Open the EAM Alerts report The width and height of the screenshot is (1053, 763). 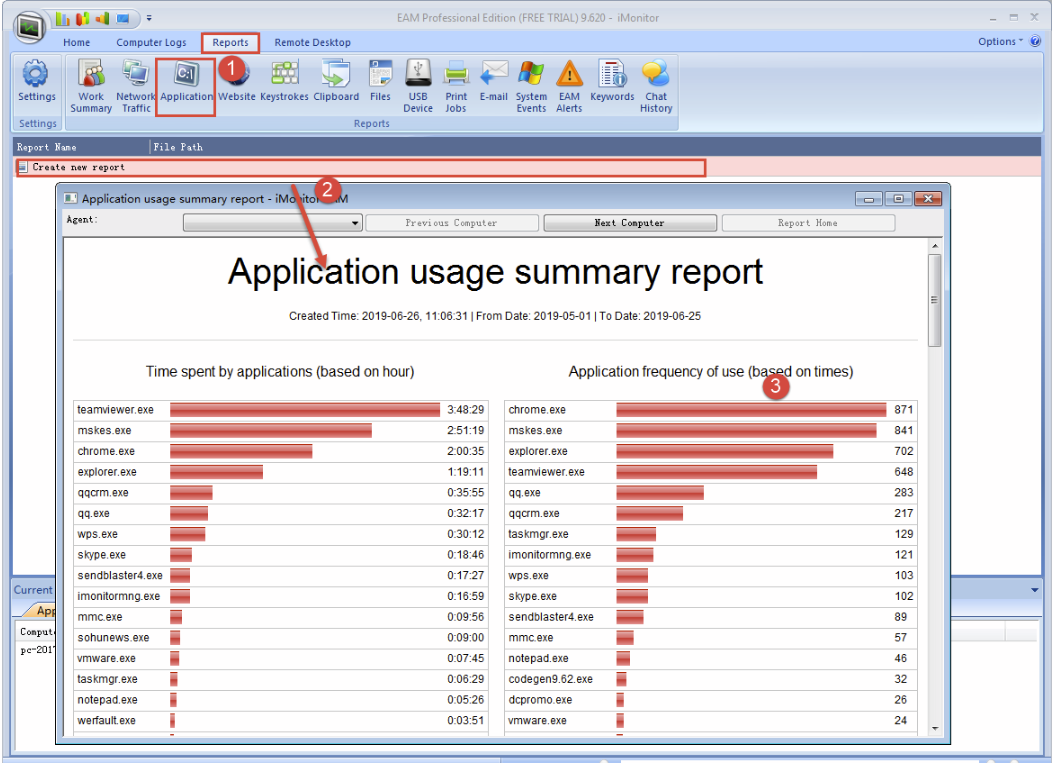point(569,86)
